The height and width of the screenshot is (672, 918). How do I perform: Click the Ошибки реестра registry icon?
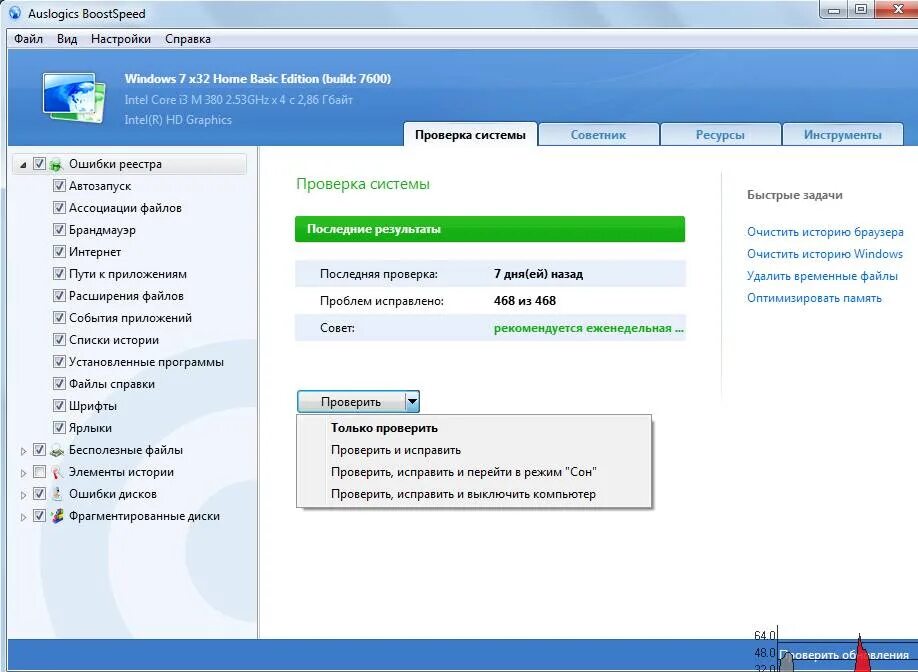[56, 164]
